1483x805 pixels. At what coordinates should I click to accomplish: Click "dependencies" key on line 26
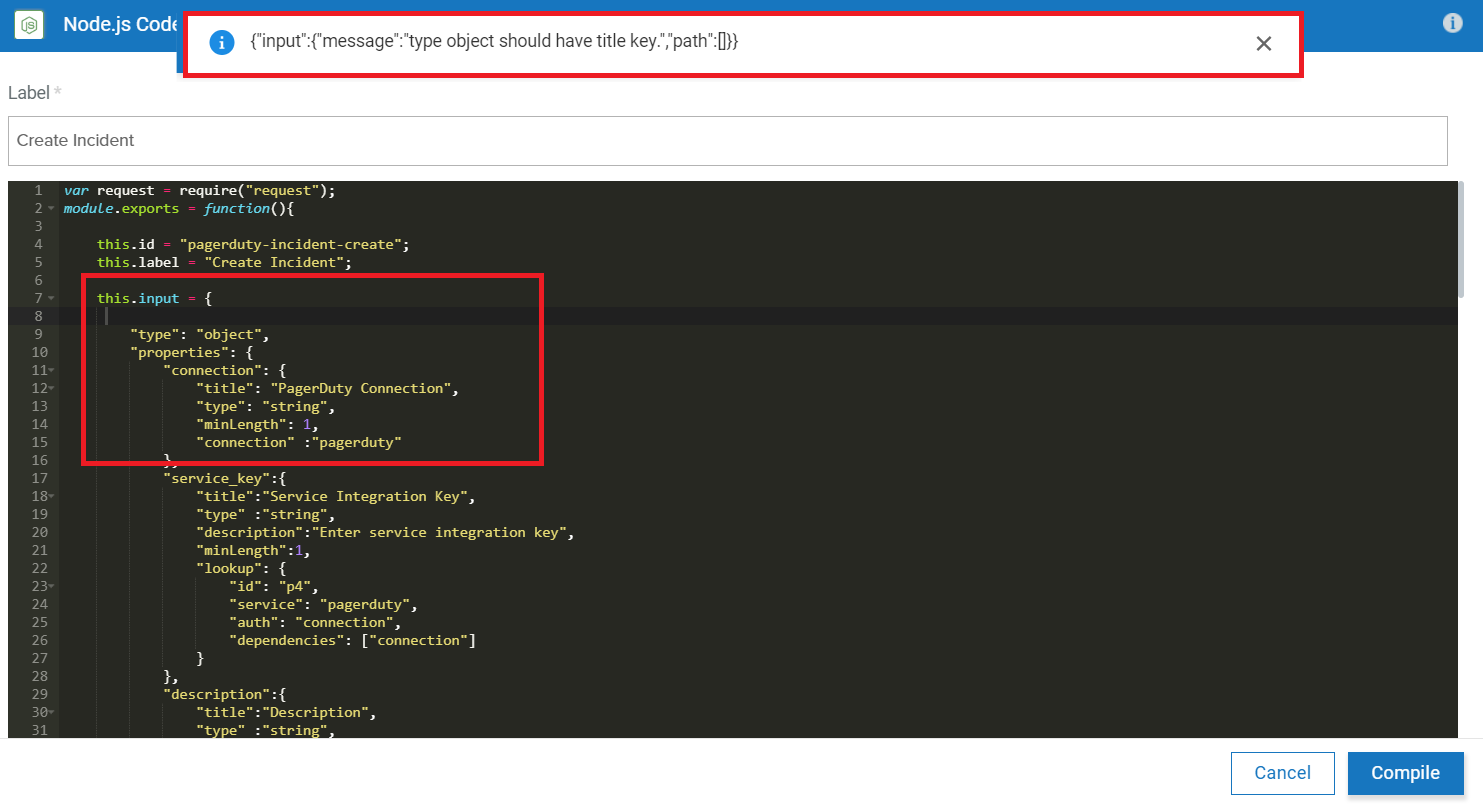pyautogui.click(x=287, y=640)
